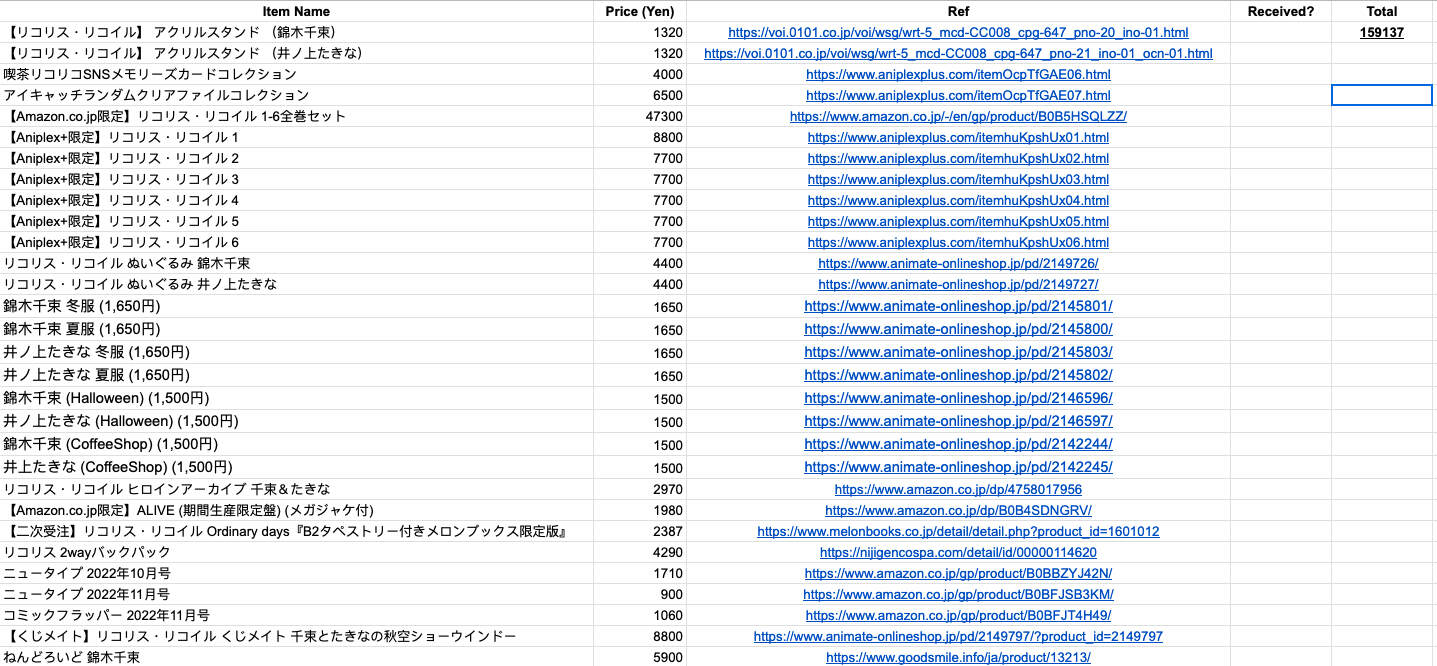Open animate-onlineshop pd/2145801 link
This screenshot has height=666, width=1437.
point(958,307)
